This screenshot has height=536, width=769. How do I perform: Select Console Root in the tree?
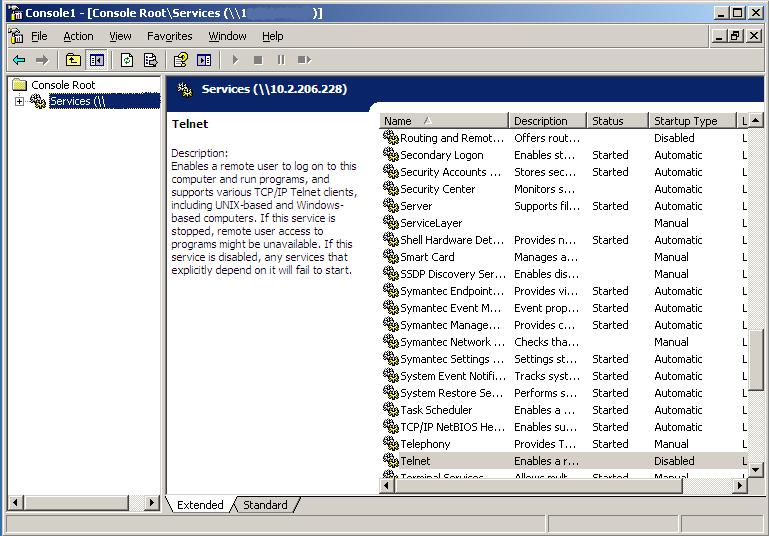click(63, 85)
